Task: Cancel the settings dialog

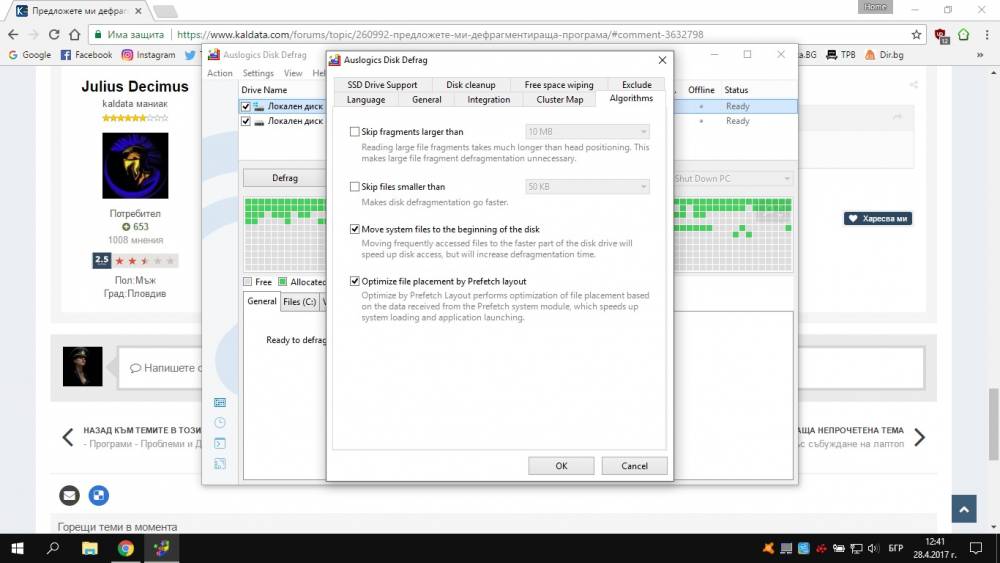Action: 635,465
